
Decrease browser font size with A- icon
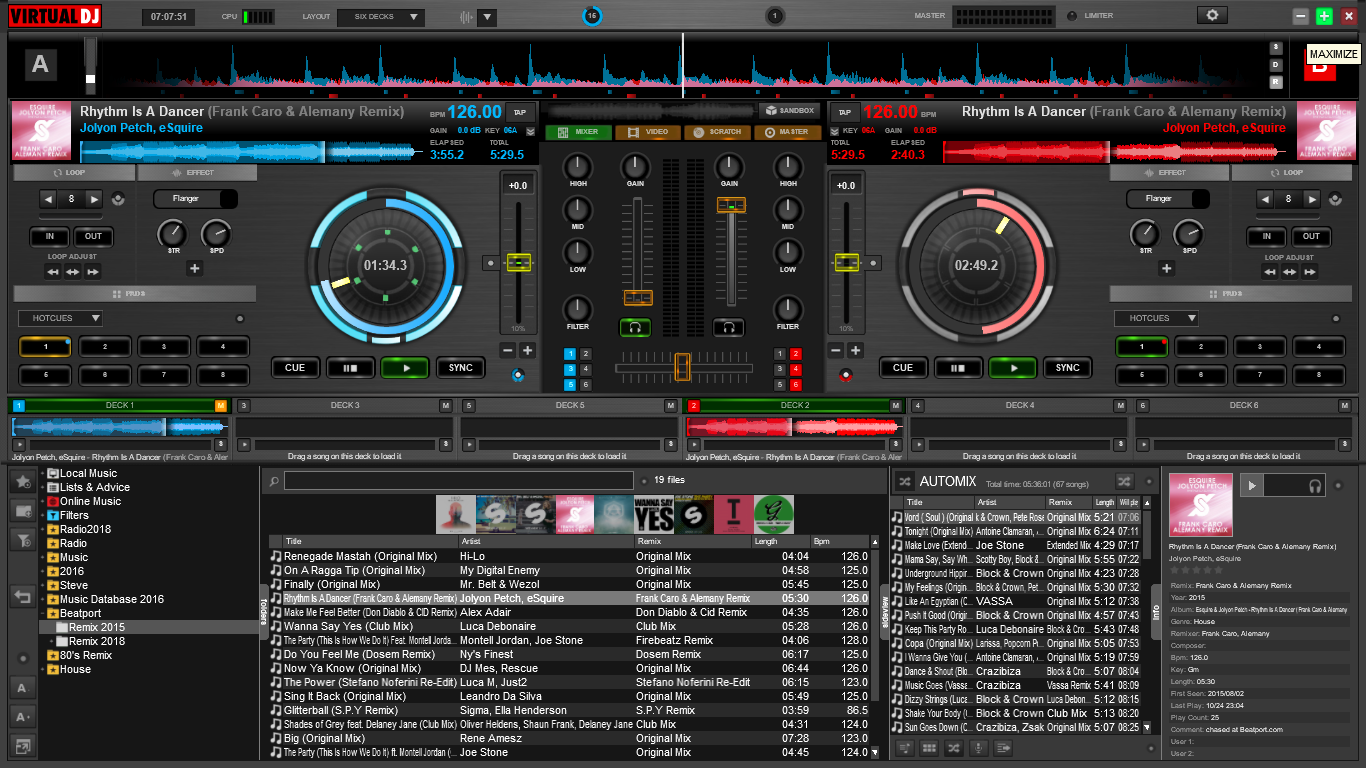click(22, 687)
